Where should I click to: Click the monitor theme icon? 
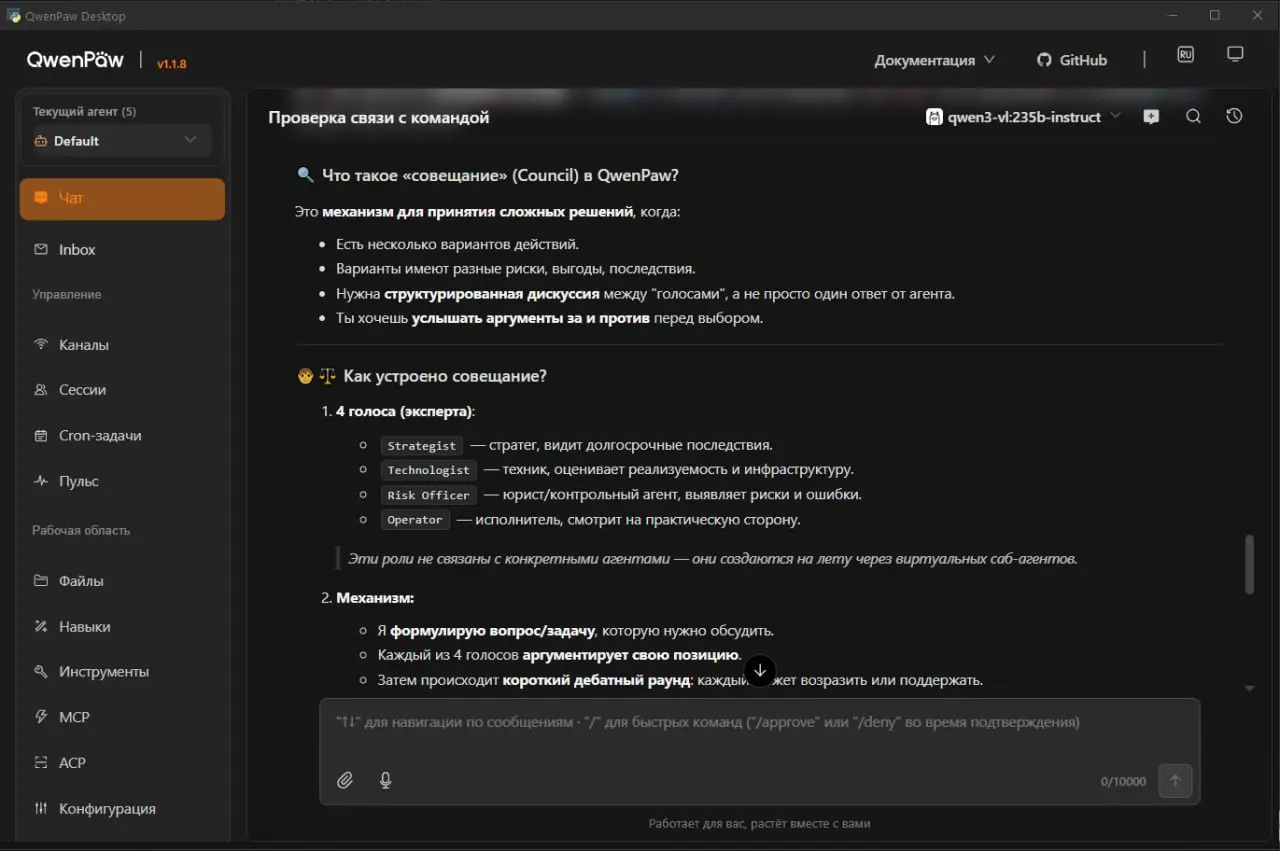point(1235,54)
